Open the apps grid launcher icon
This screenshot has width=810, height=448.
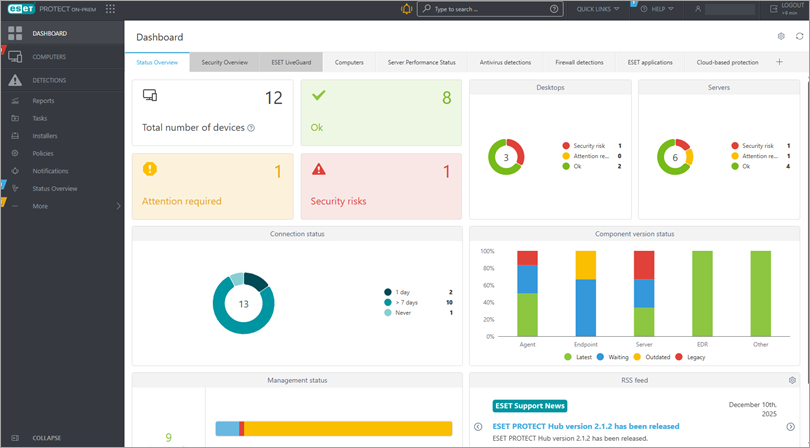[110, 9]
